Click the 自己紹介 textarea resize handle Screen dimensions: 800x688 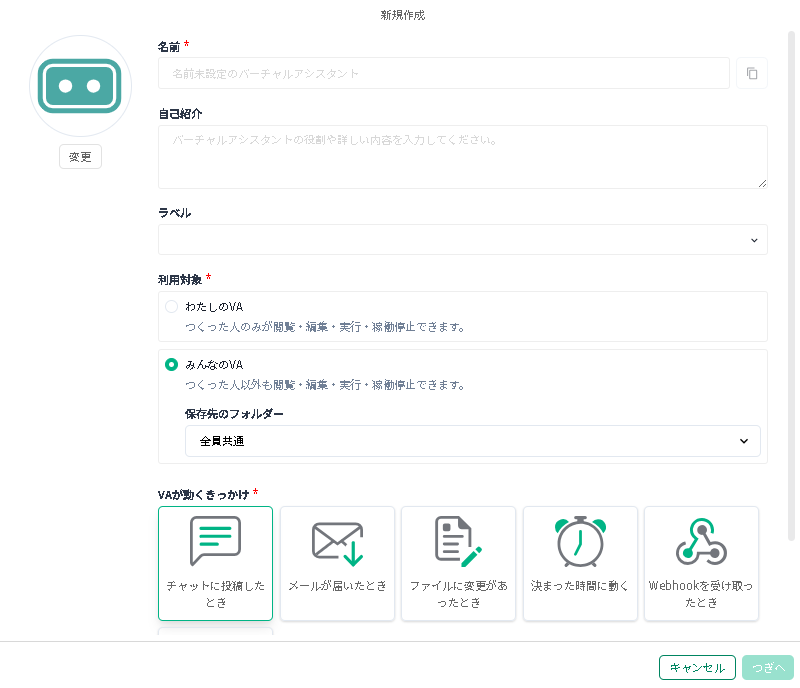pyautogui.click(x=762, y=183)
